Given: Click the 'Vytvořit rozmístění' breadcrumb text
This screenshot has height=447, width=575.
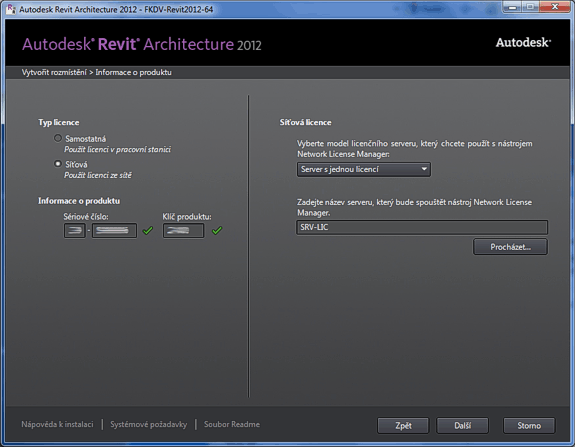Looking at the screenshot, I should tap(54, 72).
